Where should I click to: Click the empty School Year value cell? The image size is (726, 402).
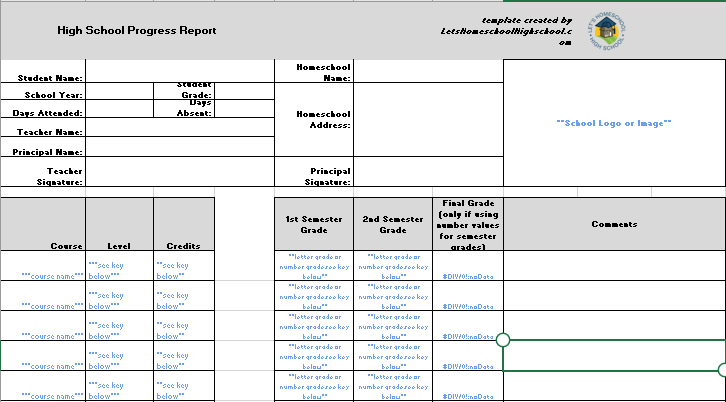pos(119,91)
